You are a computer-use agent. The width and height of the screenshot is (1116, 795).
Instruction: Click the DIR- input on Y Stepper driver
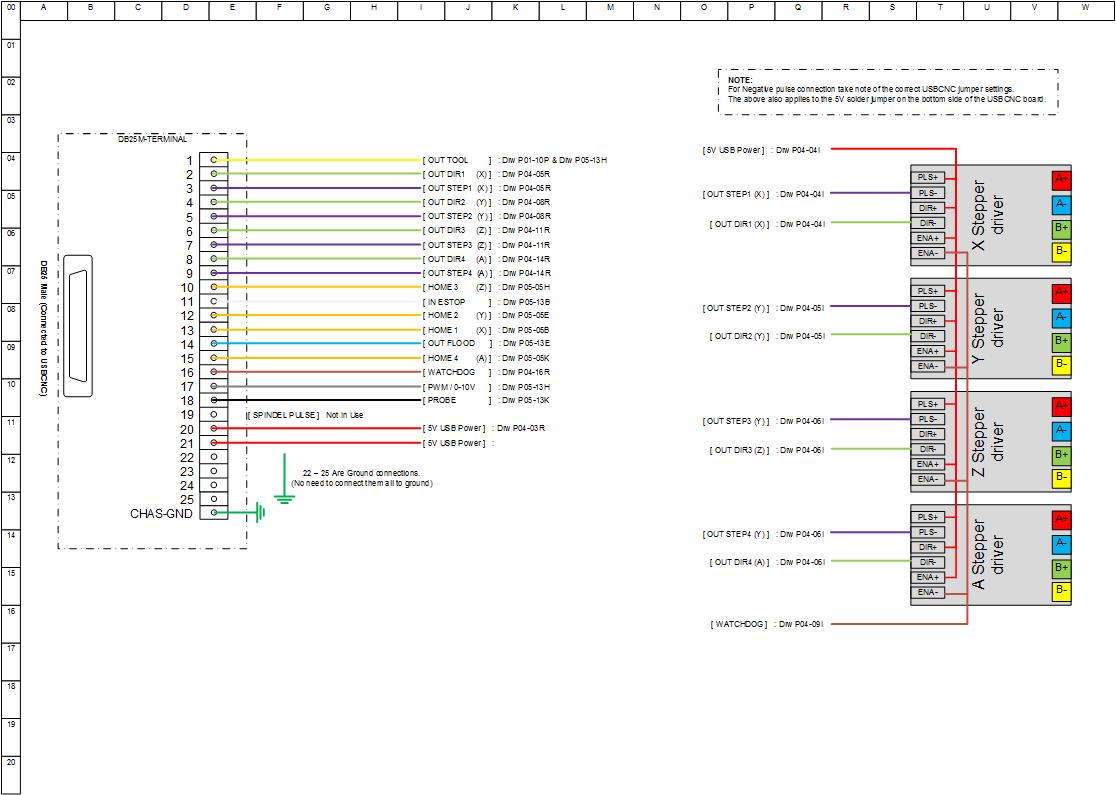[x=927, y=336]
